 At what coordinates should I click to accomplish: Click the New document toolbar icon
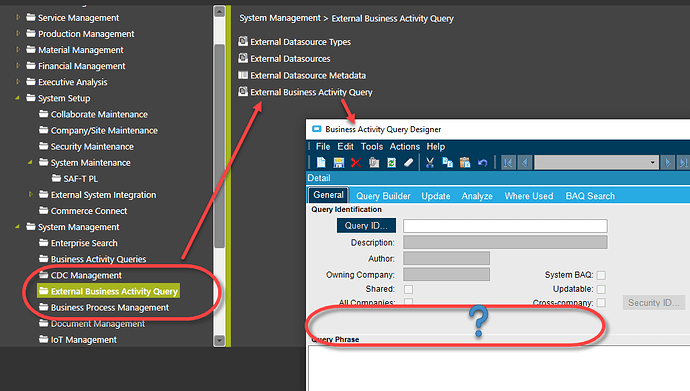(x=321, y=163)
